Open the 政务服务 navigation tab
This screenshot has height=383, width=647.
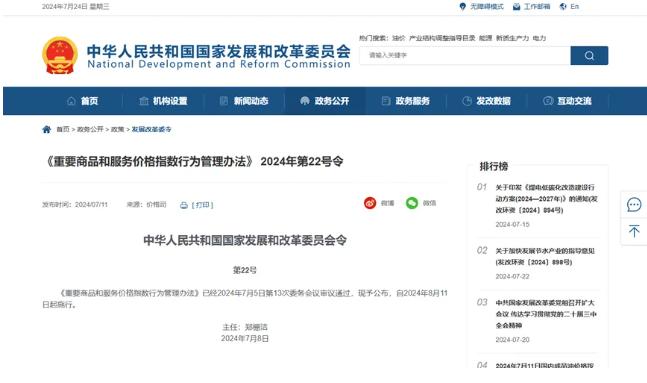click(406, 101)
